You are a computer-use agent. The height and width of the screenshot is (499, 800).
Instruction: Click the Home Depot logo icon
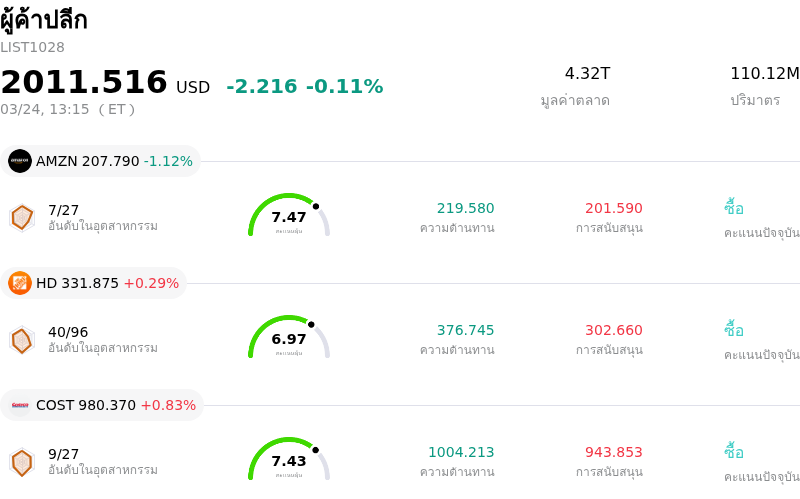tap(20, 283)
